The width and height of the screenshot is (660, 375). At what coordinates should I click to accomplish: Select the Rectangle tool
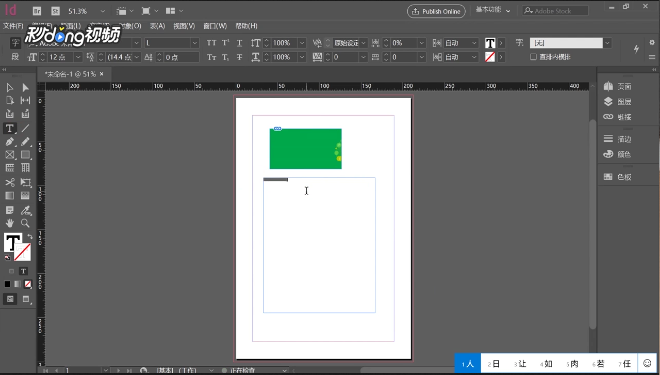pyautogui.click(x=25, y=155)
